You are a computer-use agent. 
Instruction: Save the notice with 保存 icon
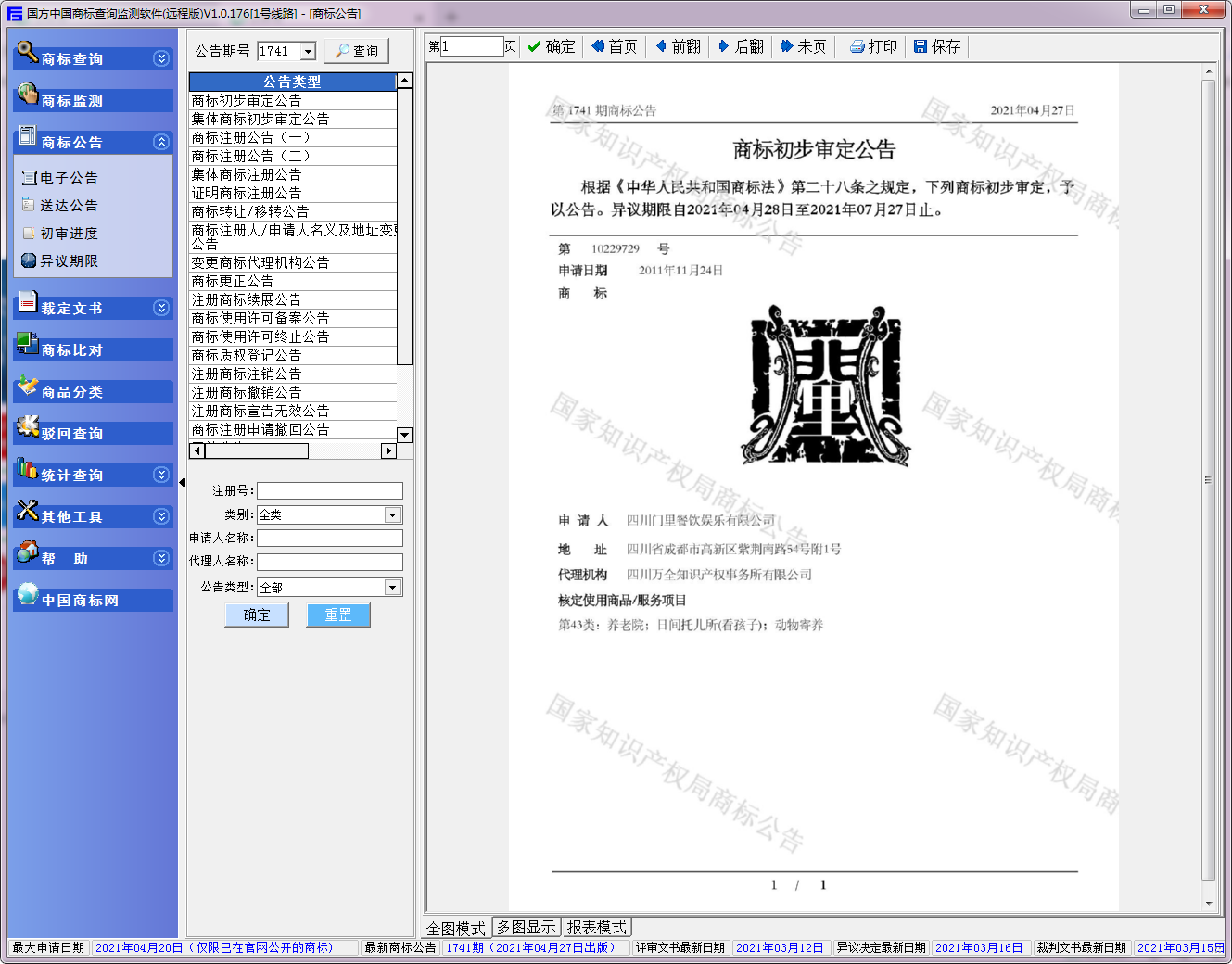936,47
